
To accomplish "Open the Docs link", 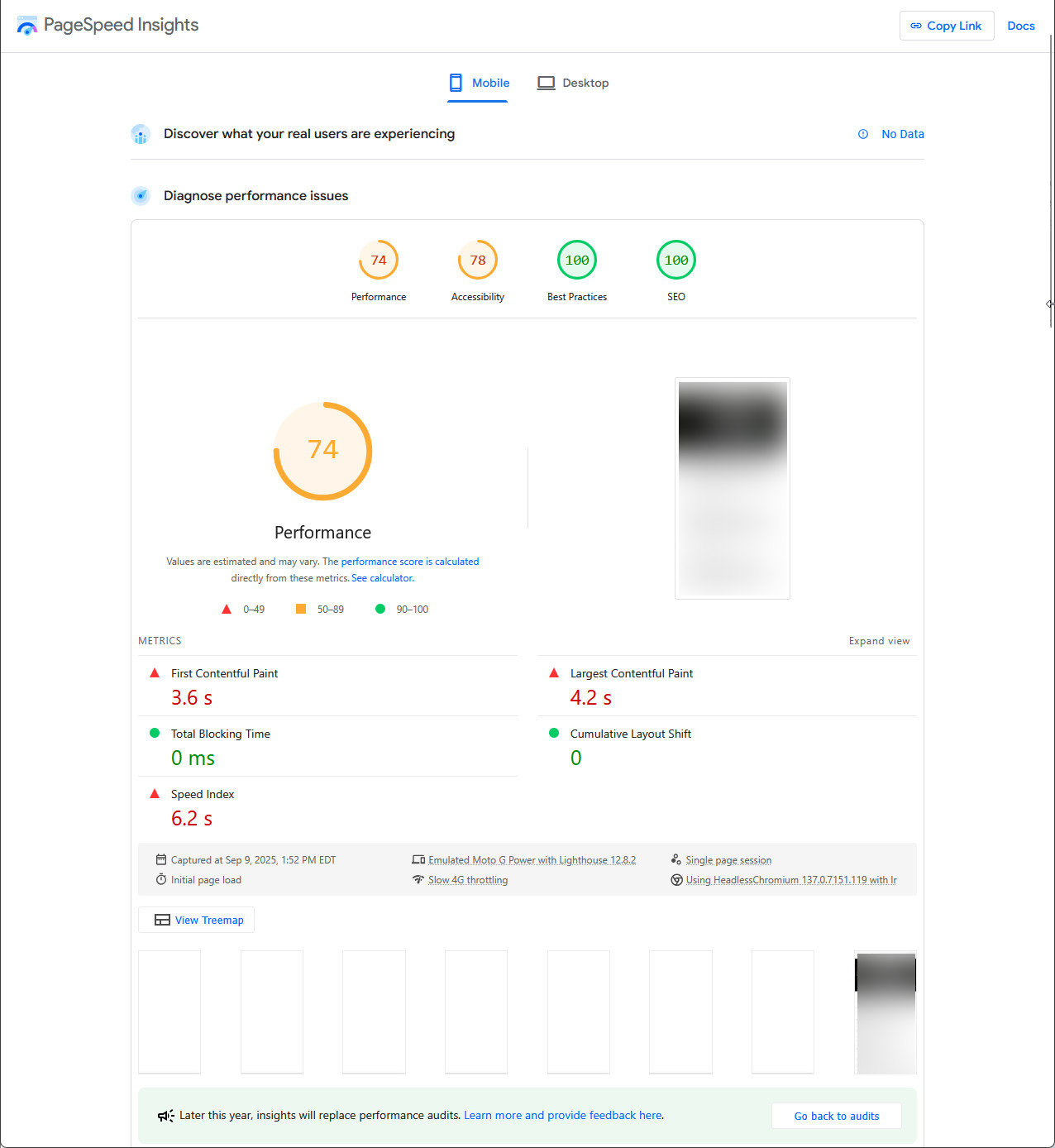I will [1021, 26].
